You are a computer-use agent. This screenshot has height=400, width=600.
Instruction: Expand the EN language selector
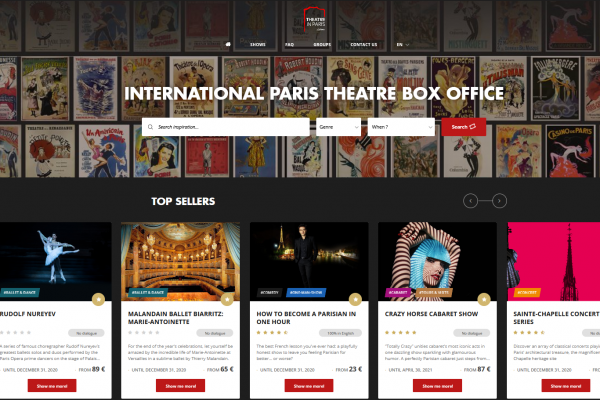(x=403, y=44)
